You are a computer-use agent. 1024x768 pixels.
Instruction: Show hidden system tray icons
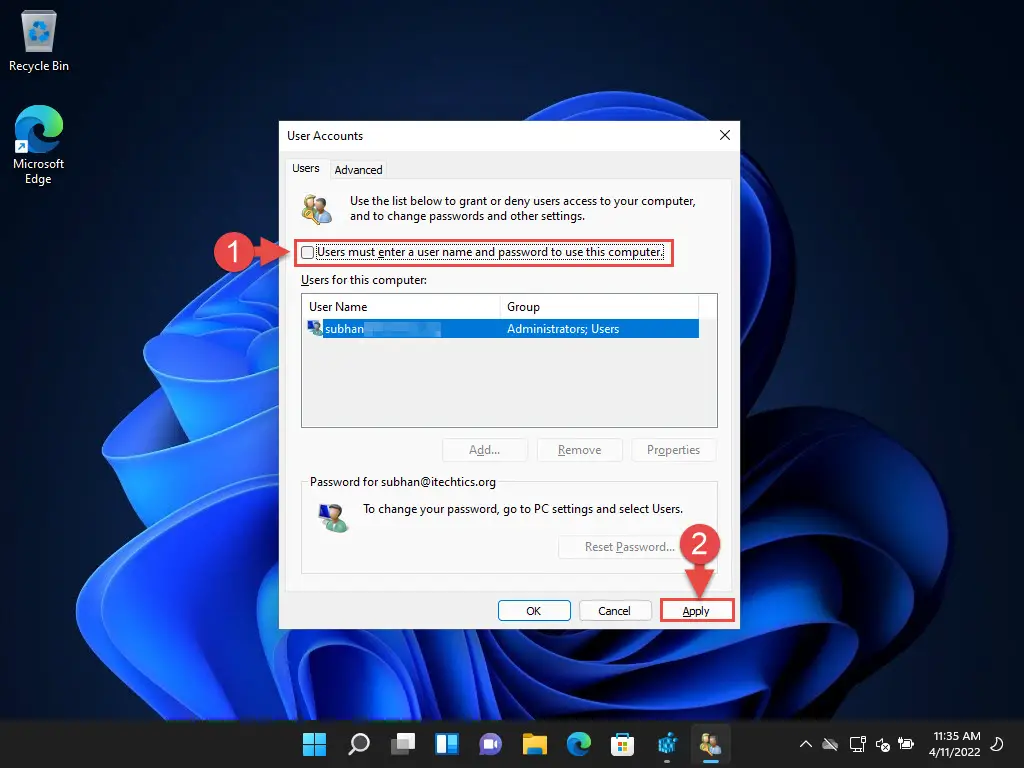tap(805, 744)
